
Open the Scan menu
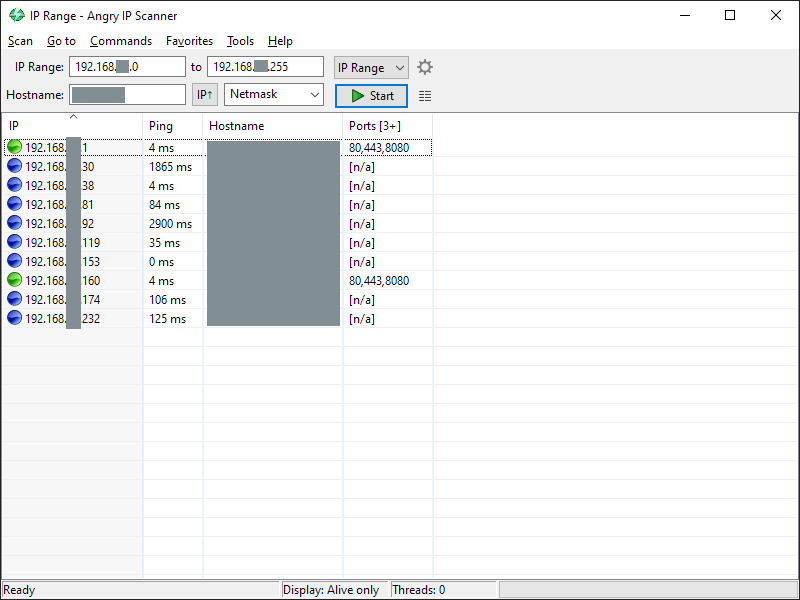click(20, 41)
